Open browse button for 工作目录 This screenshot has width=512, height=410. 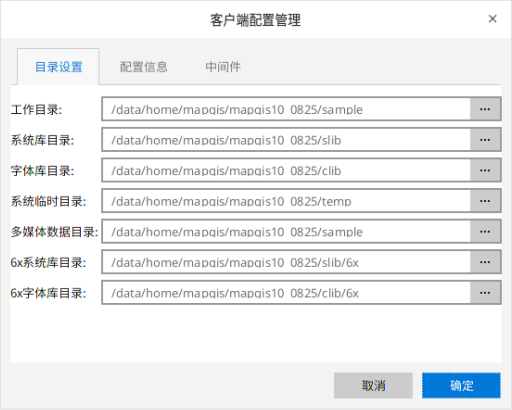pos(485,109)
